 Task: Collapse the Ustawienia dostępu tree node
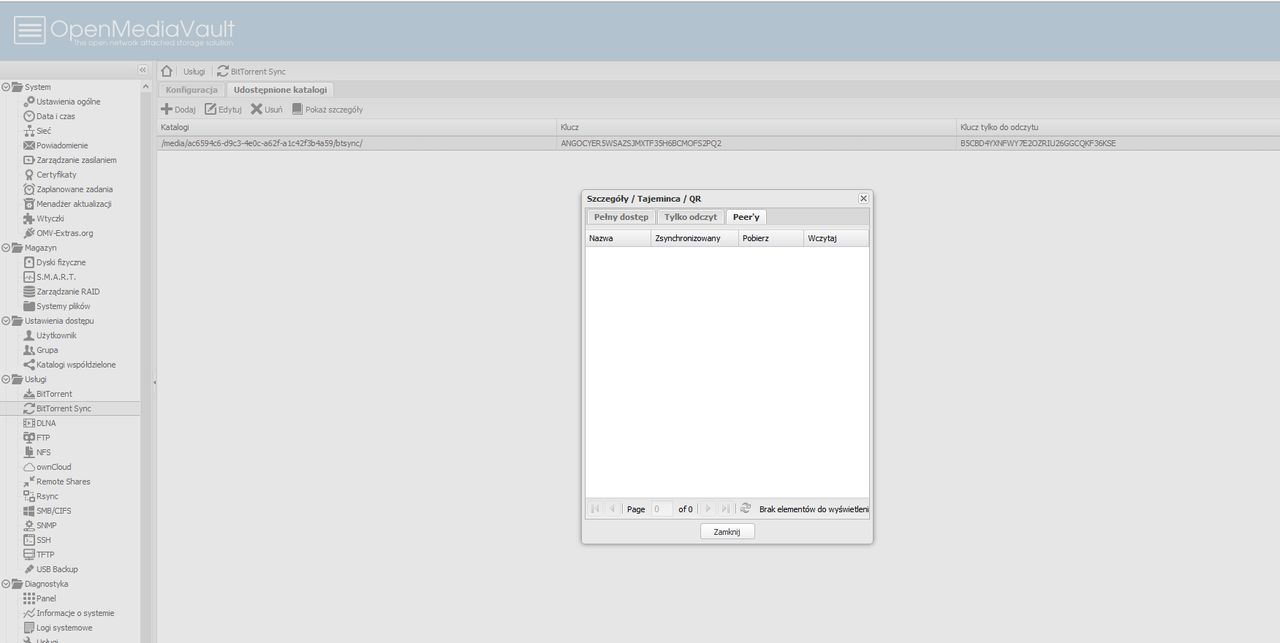(x=5, y=321)
